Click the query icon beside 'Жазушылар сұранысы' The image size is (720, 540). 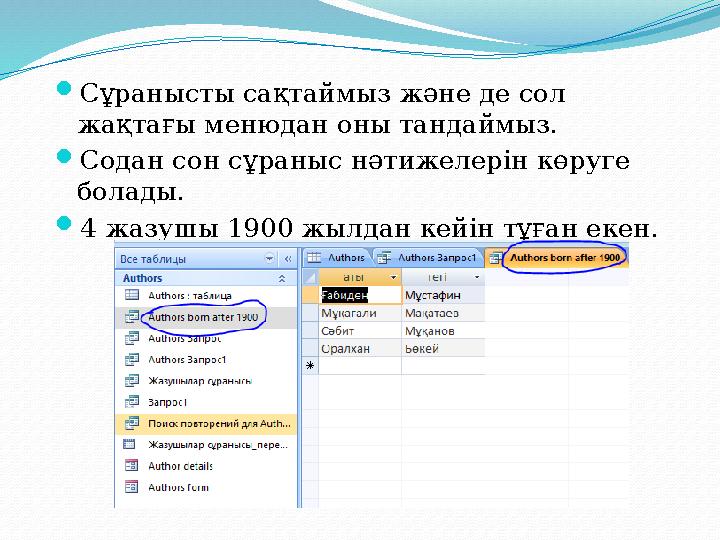click(x=131, y=380)
